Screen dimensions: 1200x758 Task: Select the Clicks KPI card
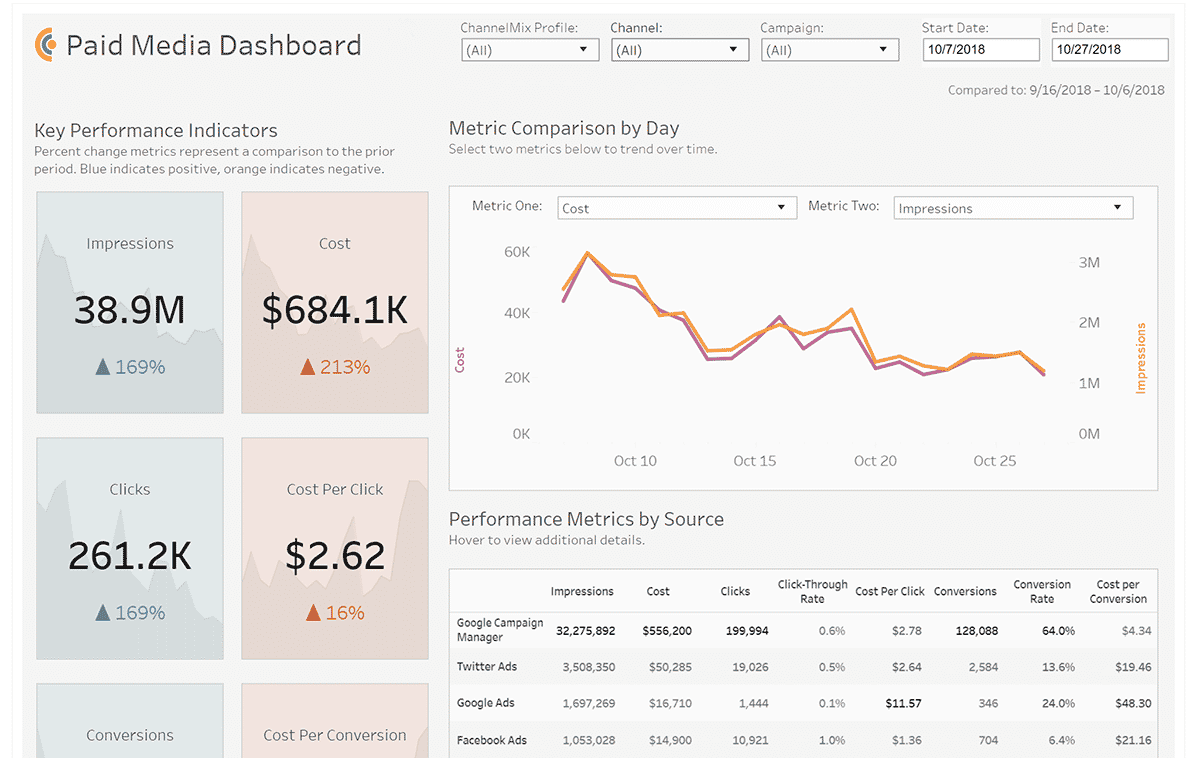(130, 548)
